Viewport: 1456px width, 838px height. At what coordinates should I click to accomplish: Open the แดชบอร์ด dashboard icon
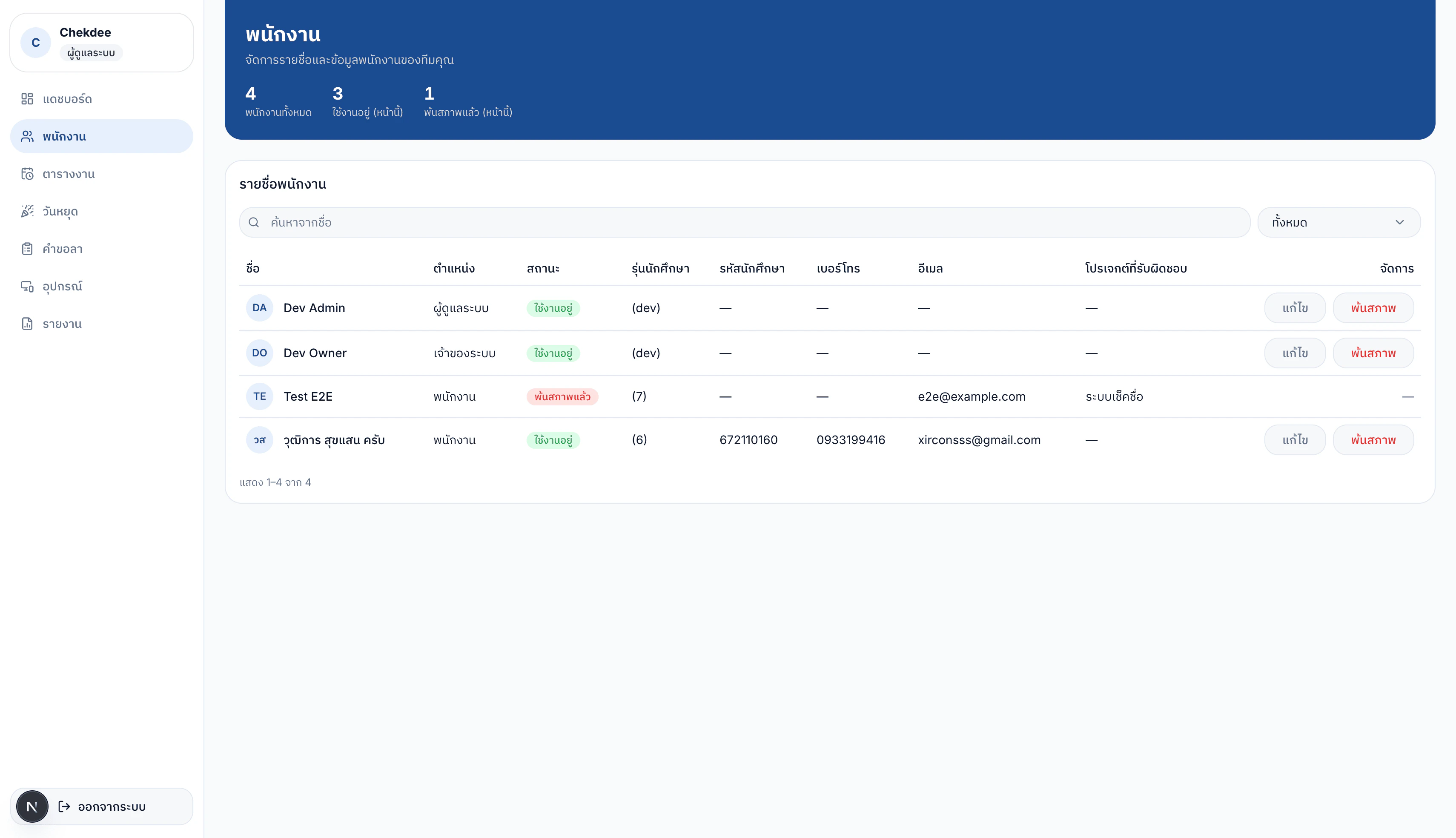[x=27, y=99]
